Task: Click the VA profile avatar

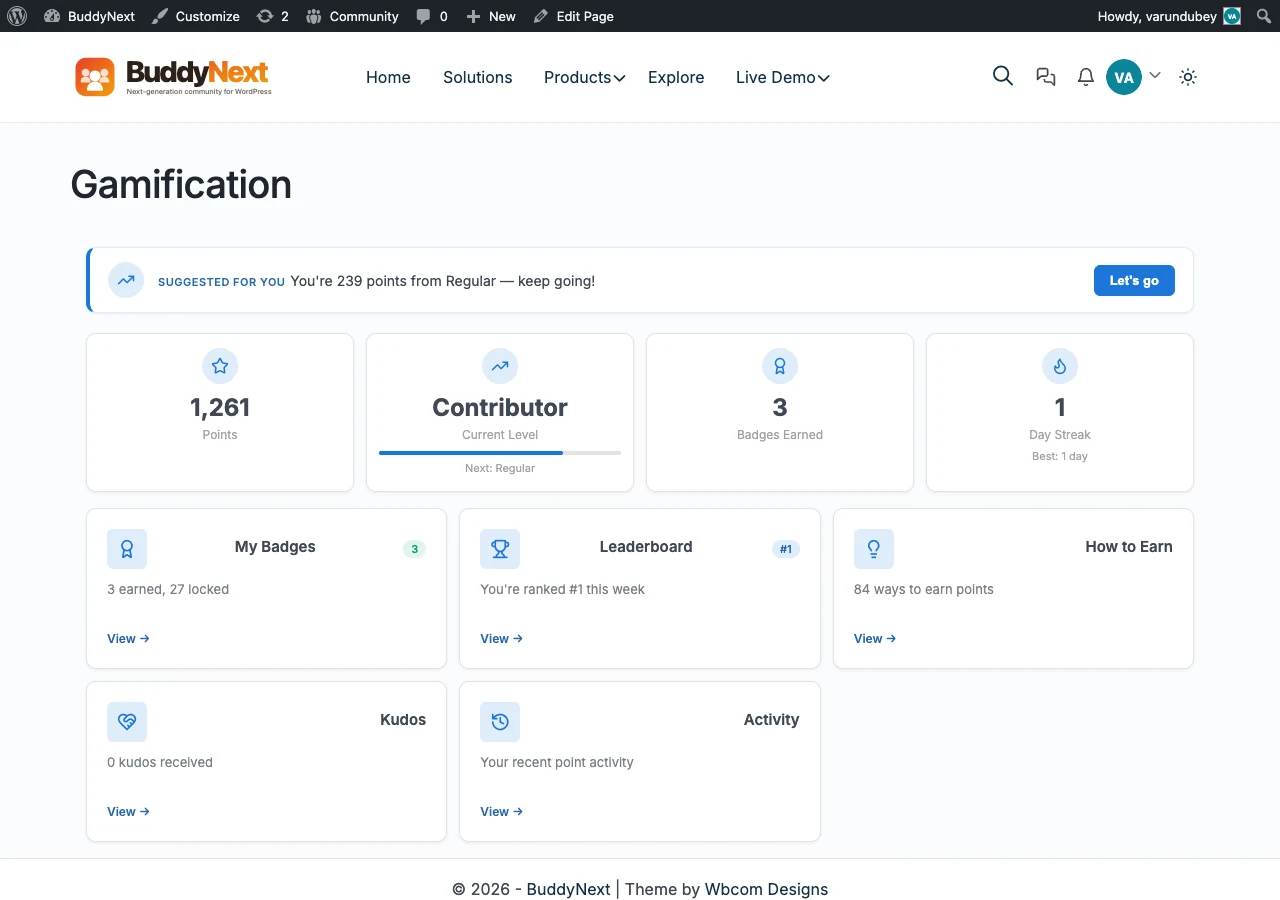Action: 1124,77
